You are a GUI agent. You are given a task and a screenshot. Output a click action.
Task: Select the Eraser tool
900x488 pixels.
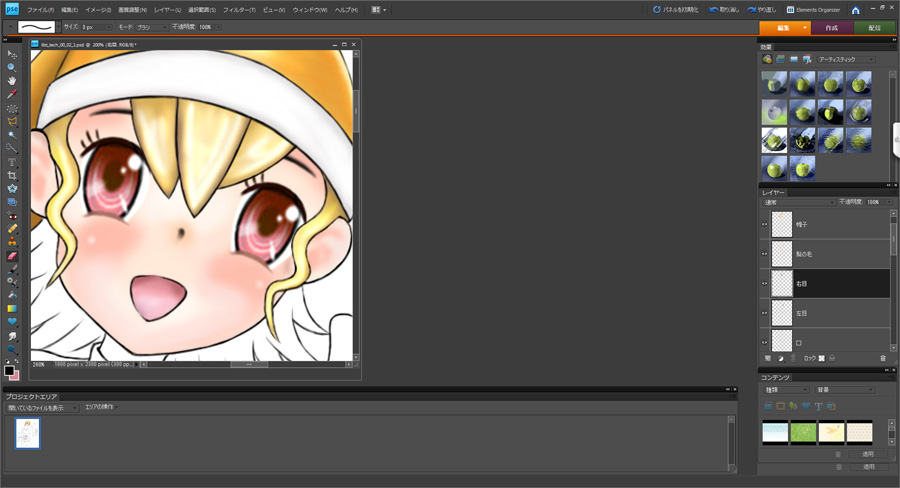pyautogui.click(x=12, y=256)
